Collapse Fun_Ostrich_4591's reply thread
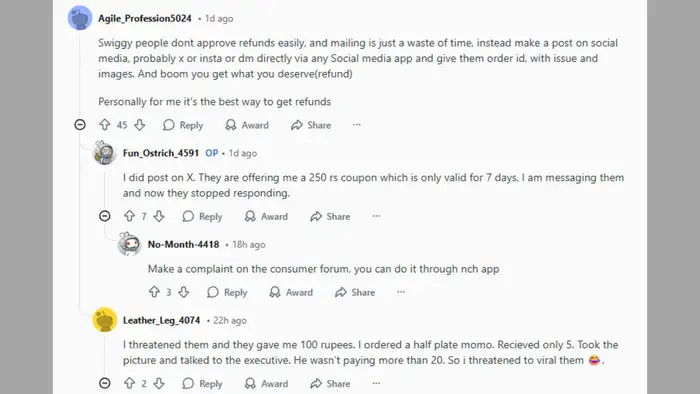This screenshot has height=394, width=700. coord(104,216)
